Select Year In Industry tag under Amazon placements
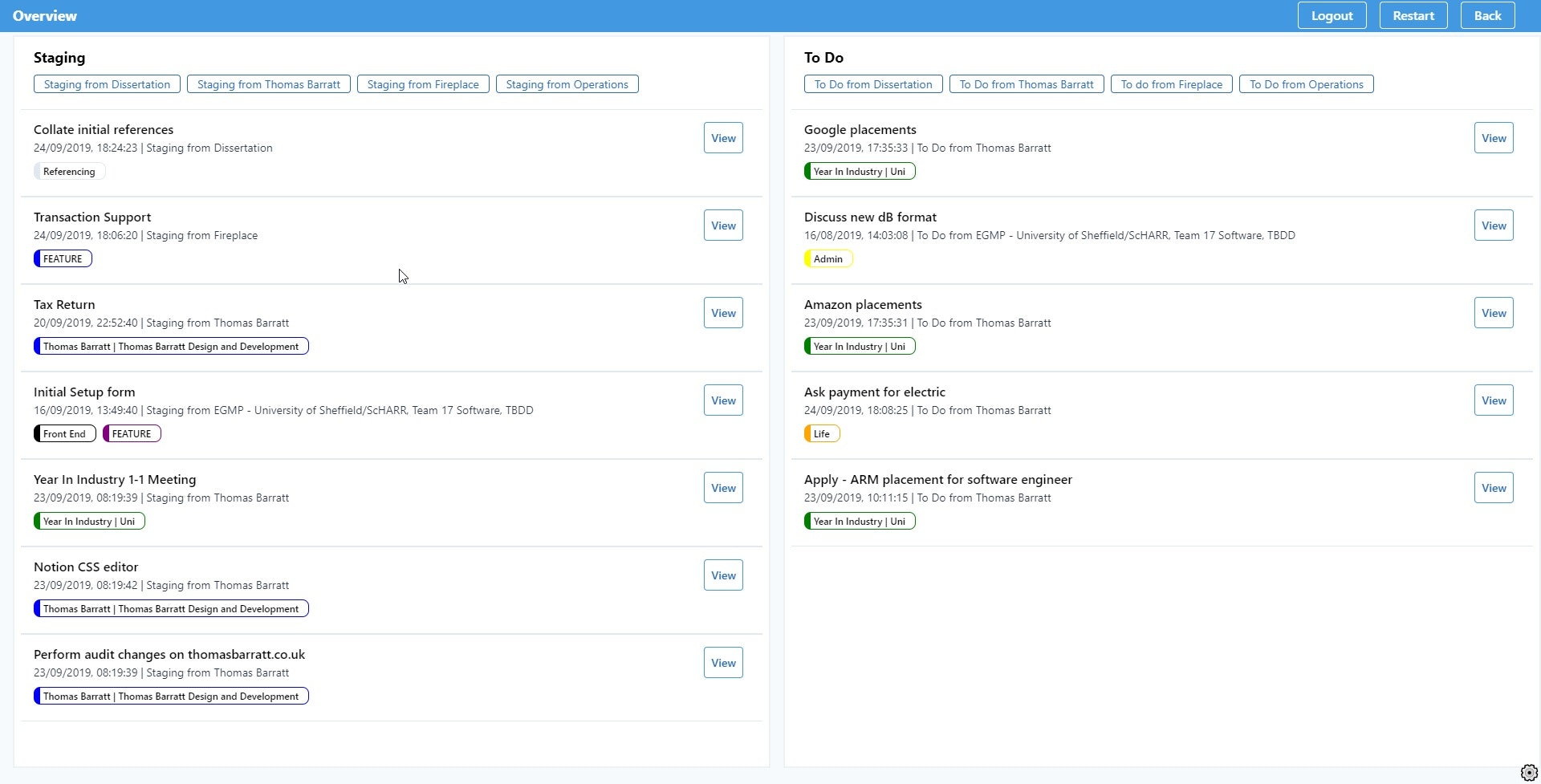The image size is (1541, 784). click(x=860, y=347)
